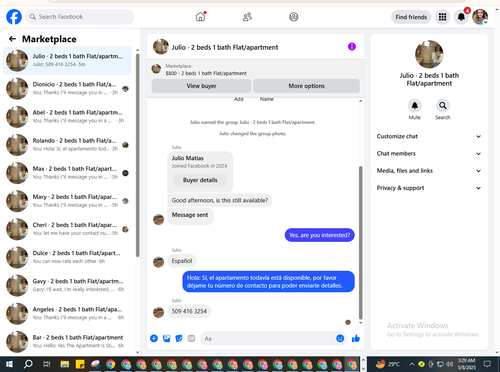Open the Facebook logo home link
Image resolution: width=500 pixels, height=372 pixels.
[14, 17]
